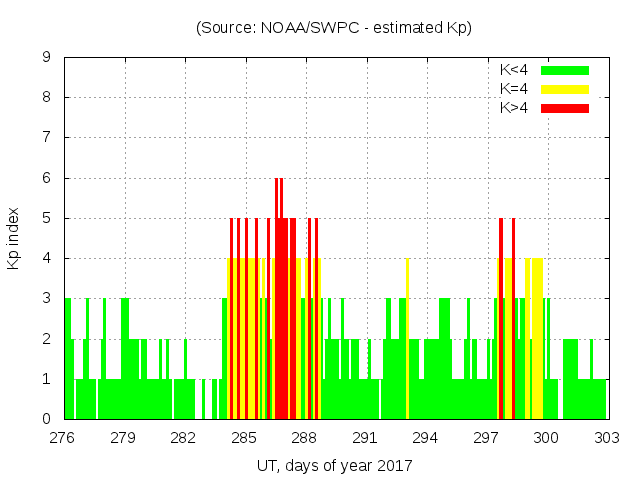Viewport: 640px width, 480px height.
Task: Click the green K<4 legend swatch
Action: [565, 70]
